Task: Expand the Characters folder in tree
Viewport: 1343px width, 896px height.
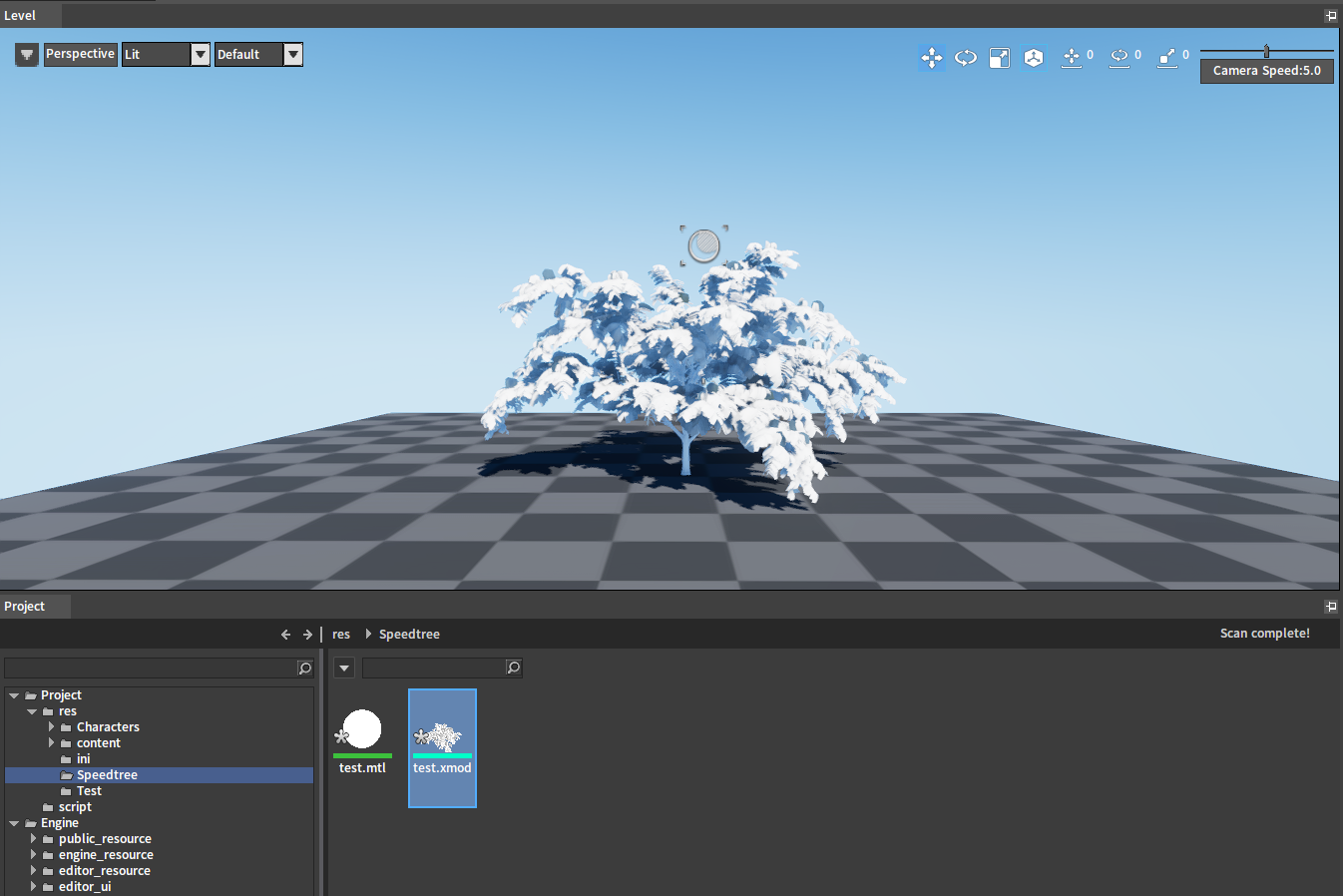Action: click(x=51, y=727)
